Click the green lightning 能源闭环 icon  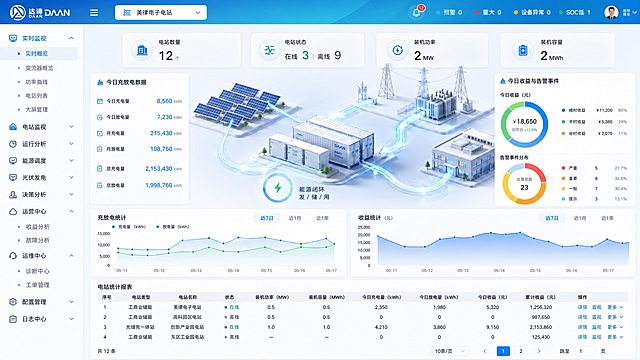[278, 188]
